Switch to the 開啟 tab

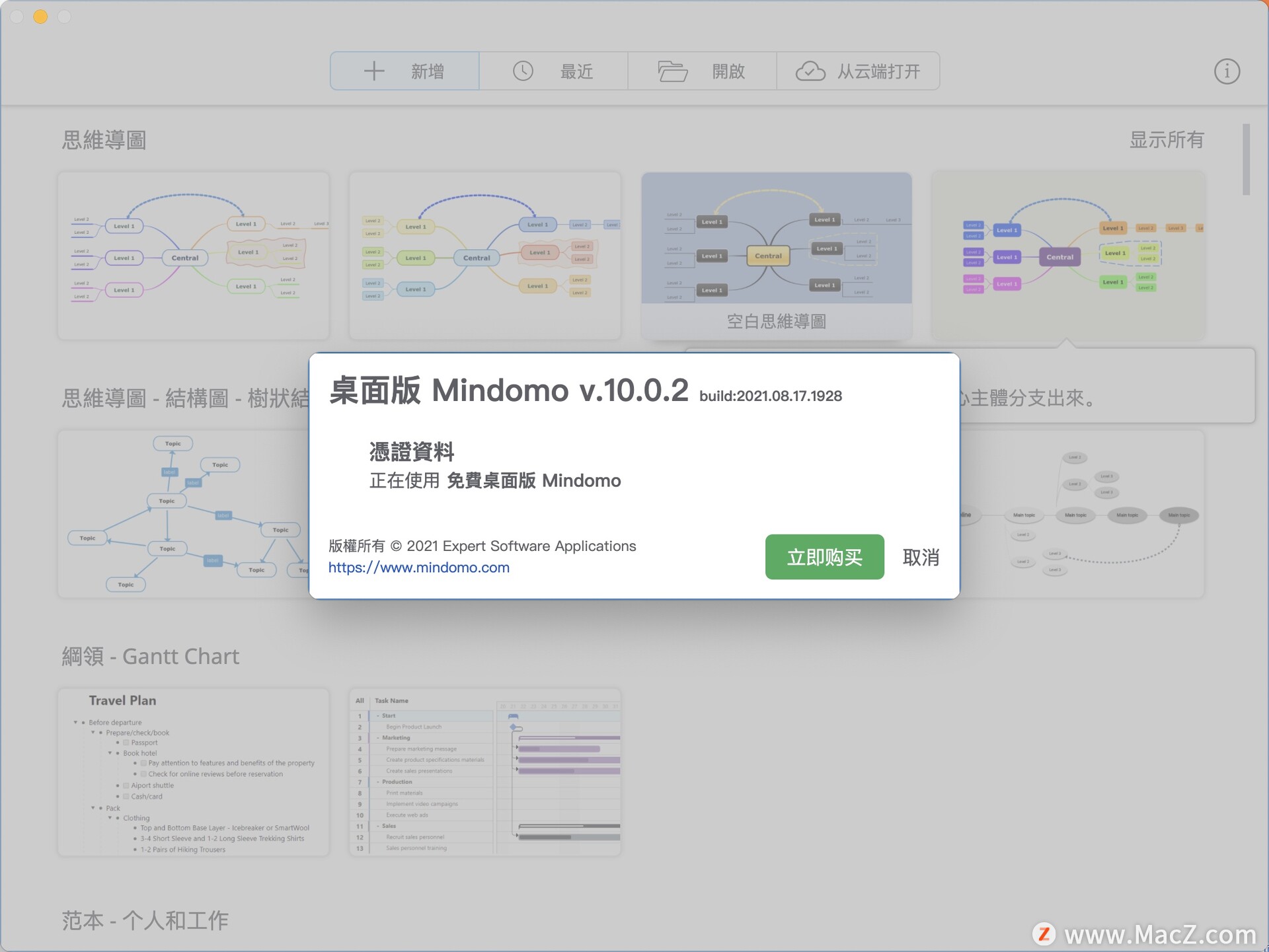(702, 71)
